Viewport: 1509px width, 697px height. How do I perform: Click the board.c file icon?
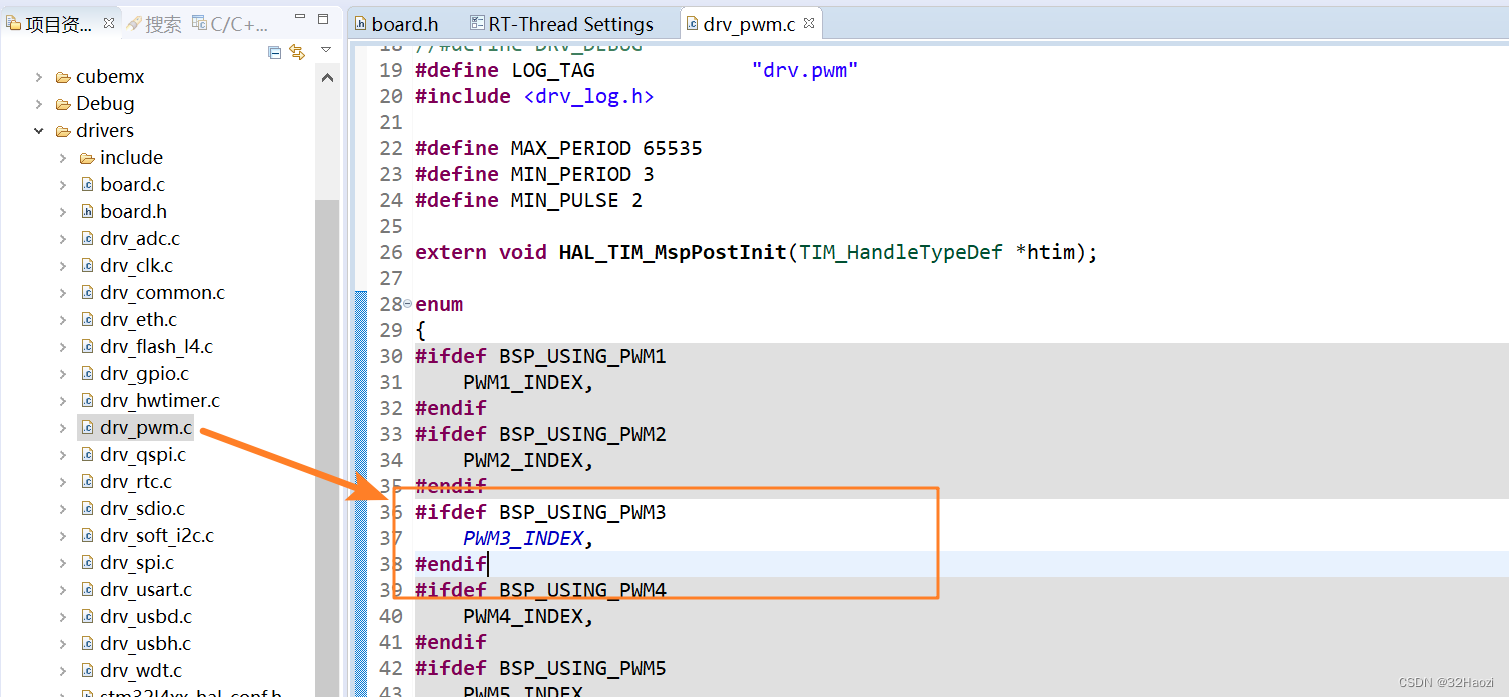tap(88, 184)
